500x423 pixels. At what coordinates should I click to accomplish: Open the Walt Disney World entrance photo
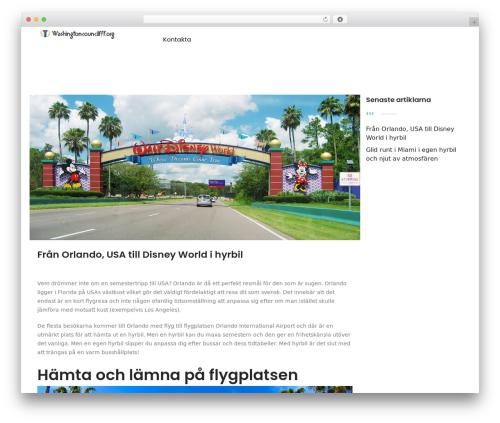point(195,167)
